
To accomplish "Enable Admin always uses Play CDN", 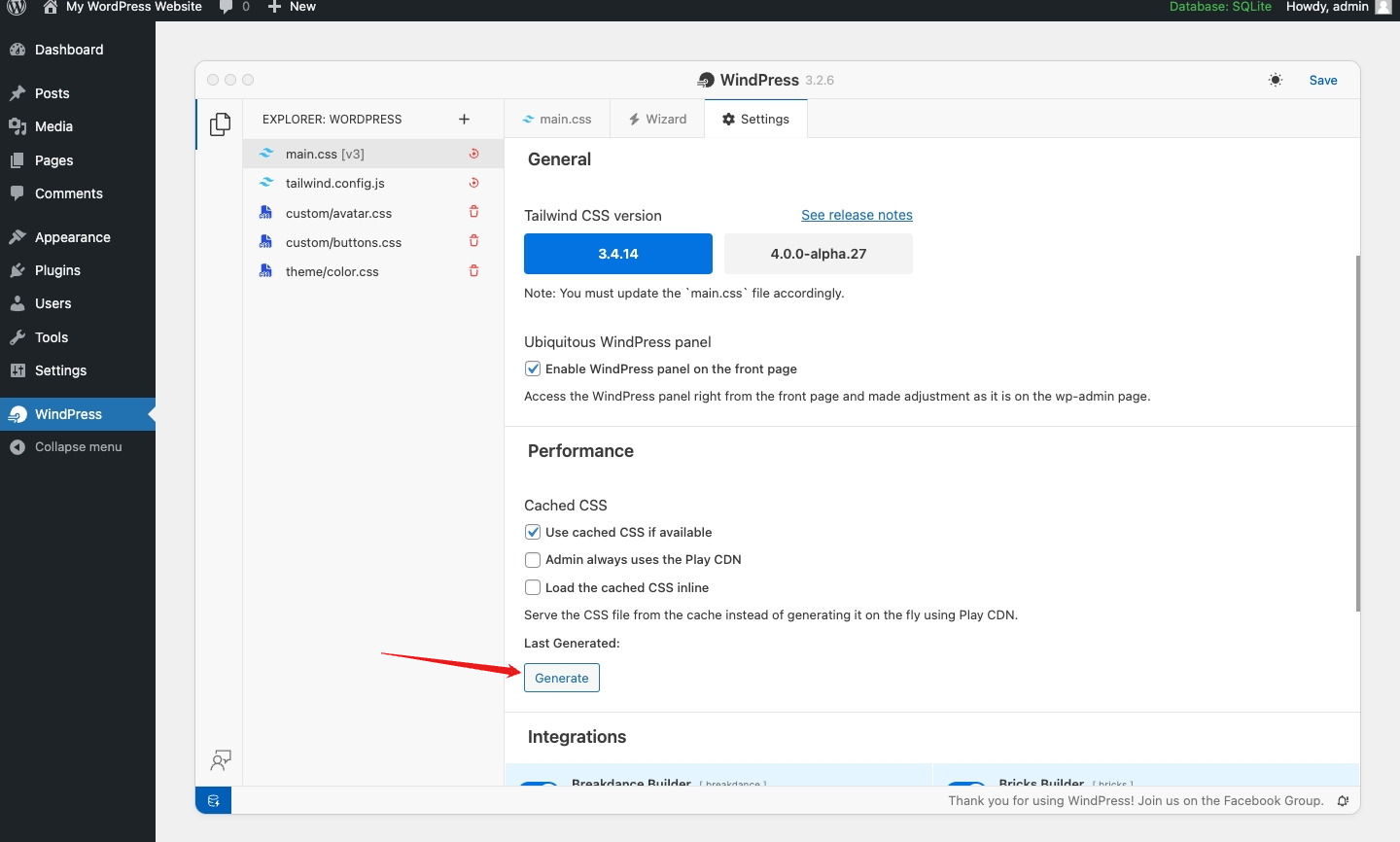I will pos(533,560).
